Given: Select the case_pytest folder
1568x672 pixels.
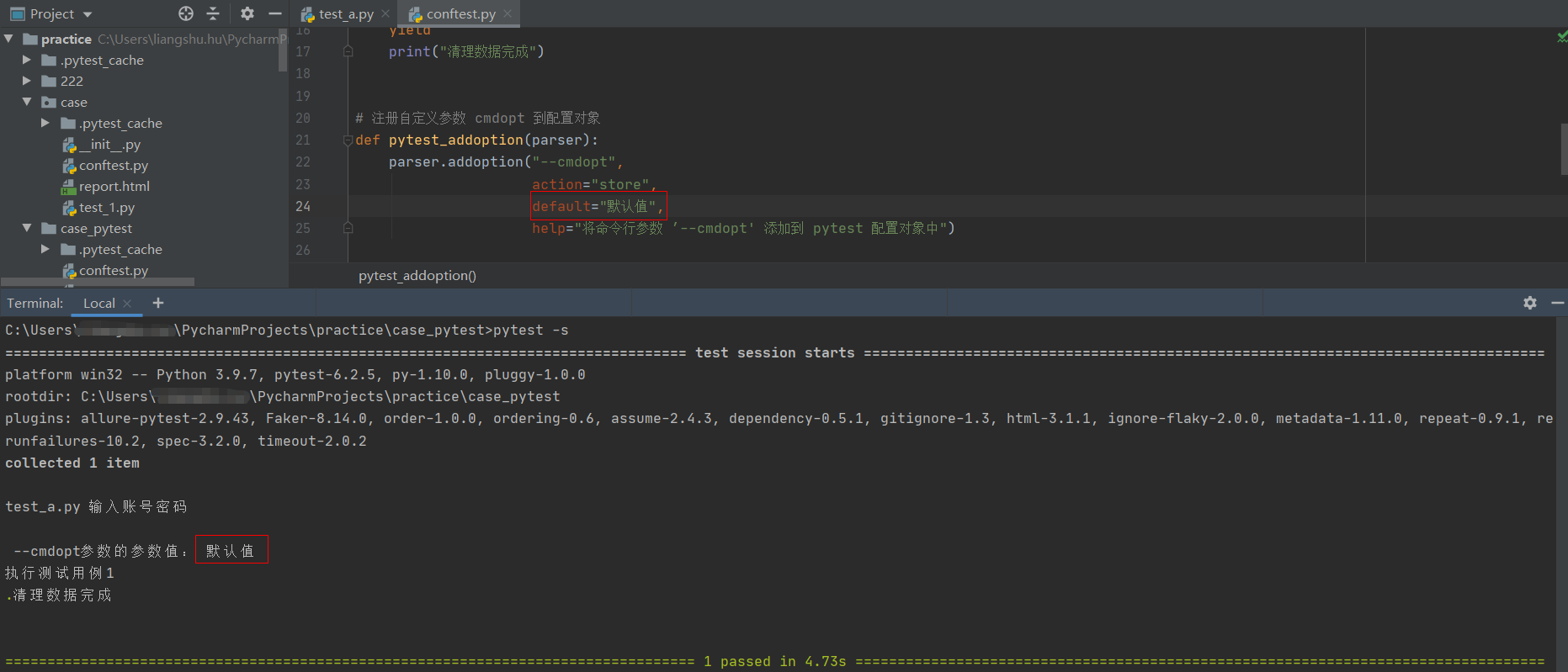Looking at the screenshot, I should (x=96, y=228).
